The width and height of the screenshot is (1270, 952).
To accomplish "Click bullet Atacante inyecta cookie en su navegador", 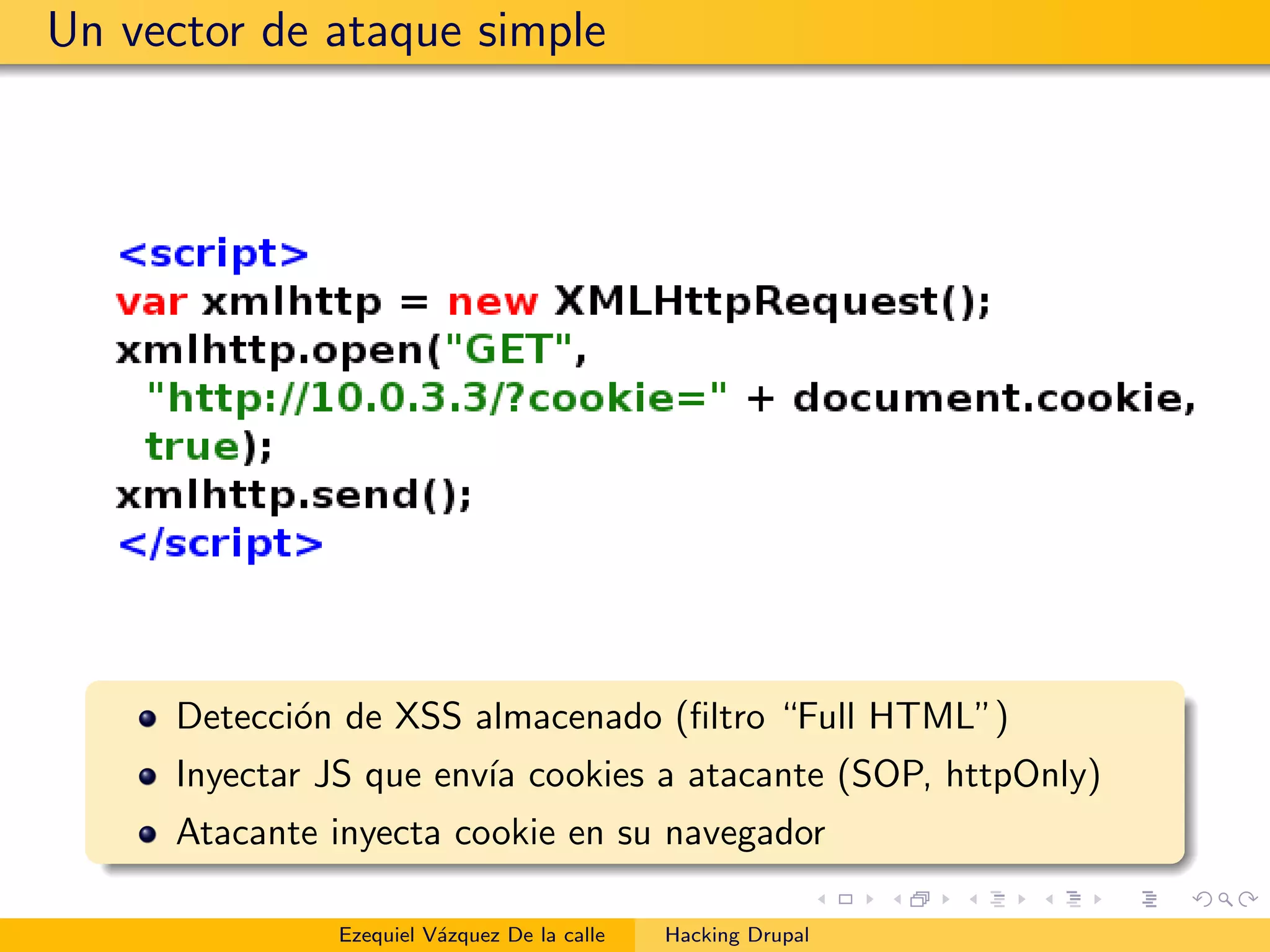I will point(501,832).
